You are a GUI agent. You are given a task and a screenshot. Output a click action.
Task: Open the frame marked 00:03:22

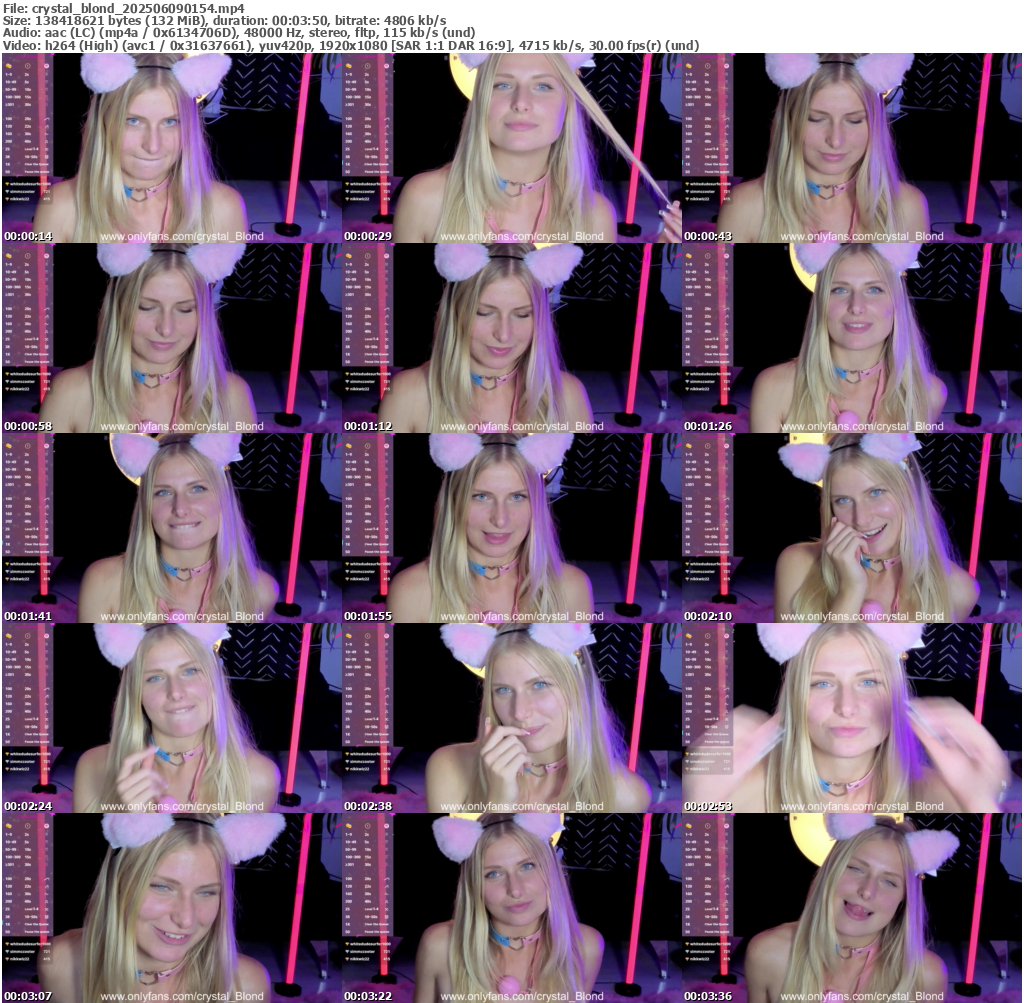[x=511, y=908]
